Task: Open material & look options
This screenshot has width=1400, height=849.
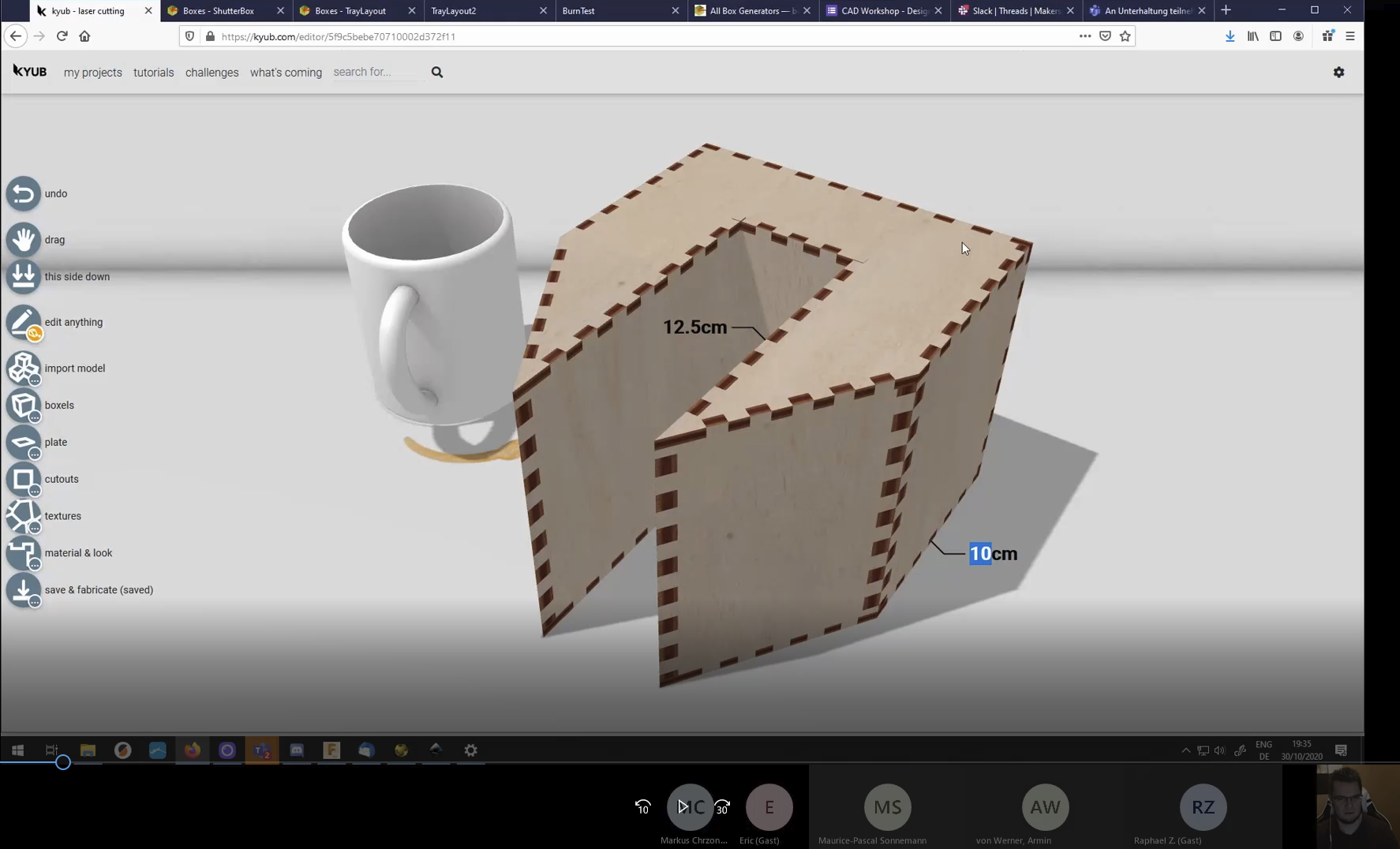Action: click(x=23, y=553)
